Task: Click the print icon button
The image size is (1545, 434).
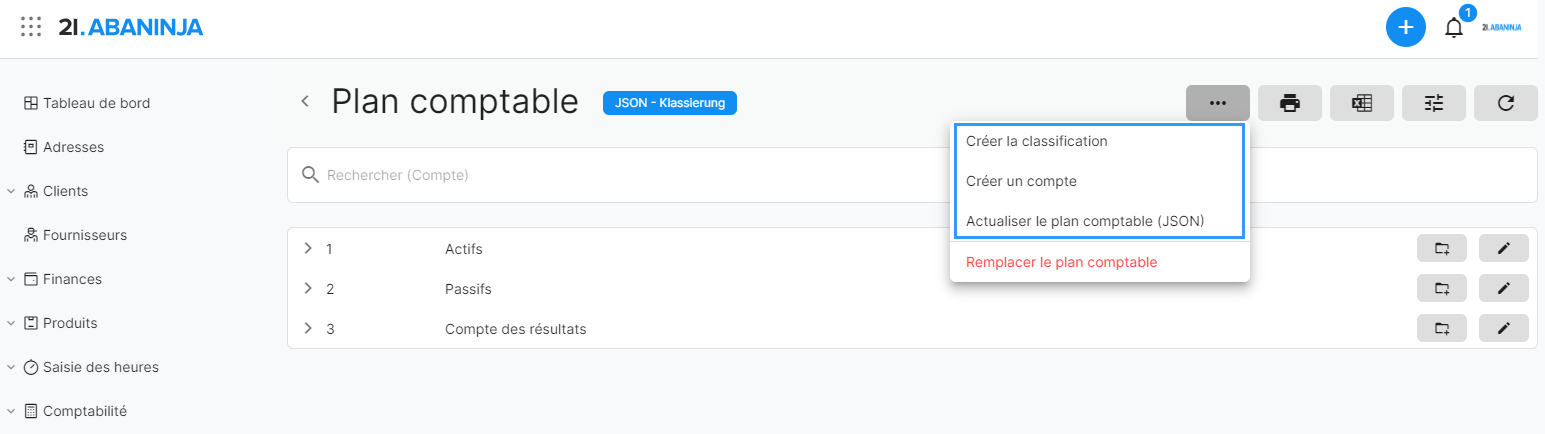Action: click(x=1290, y=103)
